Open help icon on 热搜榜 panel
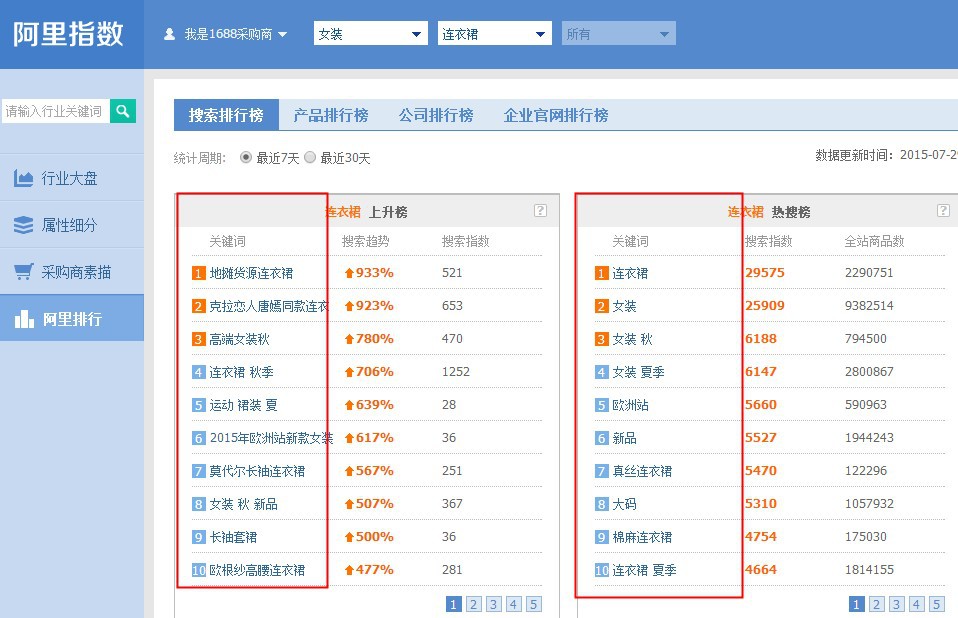Viewport: 958px width, 618px height. pyautogui.click(x=943, y=211)
